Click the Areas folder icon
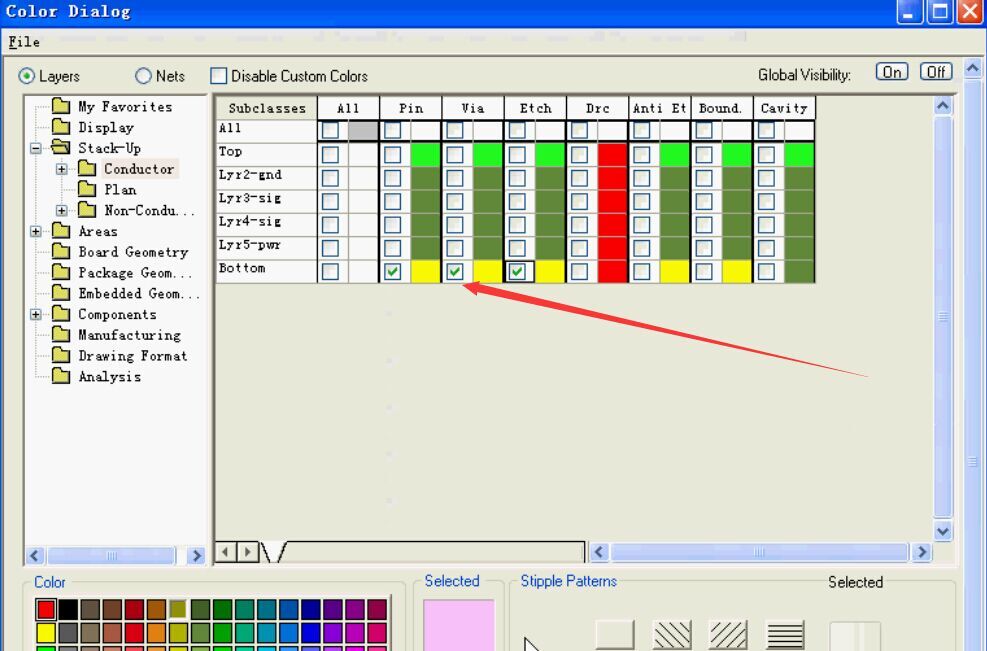This screenshot has width=987, height=651. coord(61,230)
